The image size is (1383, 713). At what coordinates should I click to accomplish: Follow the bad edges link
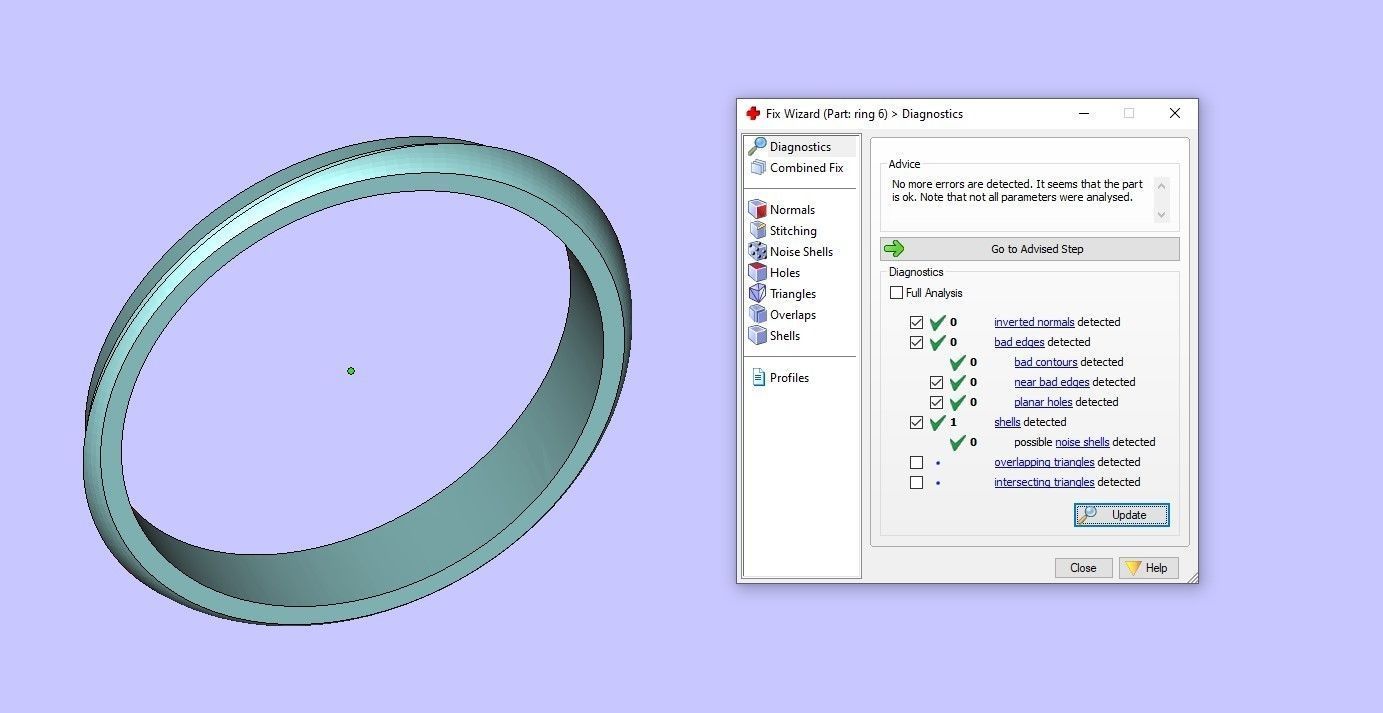pyautogui.click(x=1019, y=342)
